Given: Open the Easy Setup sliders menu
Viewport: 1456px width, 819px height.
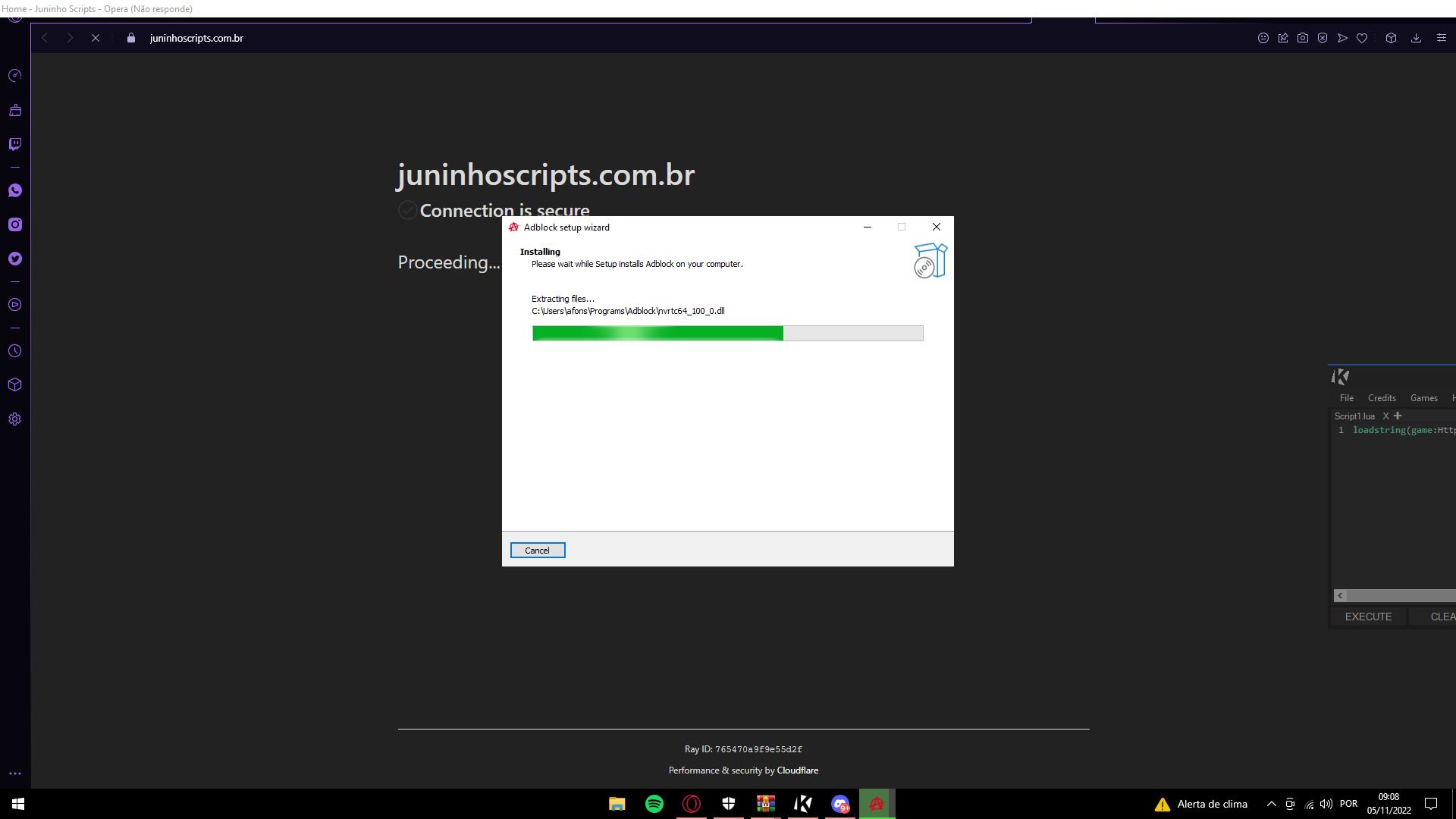Looking at the screenshot, I should (1442, 38).
